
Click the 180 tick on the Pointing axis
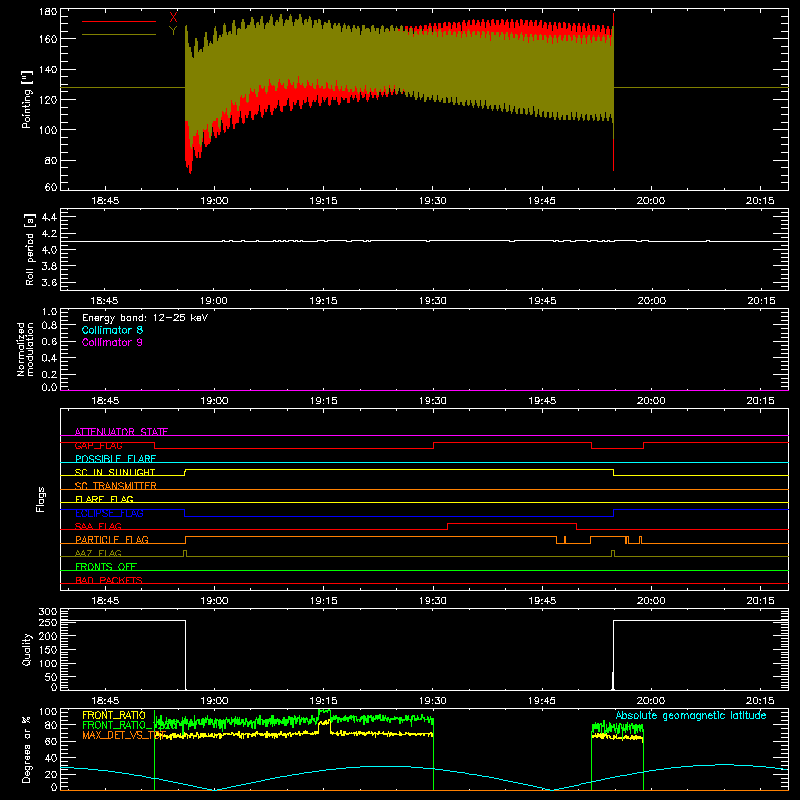[x=48, y=12]
